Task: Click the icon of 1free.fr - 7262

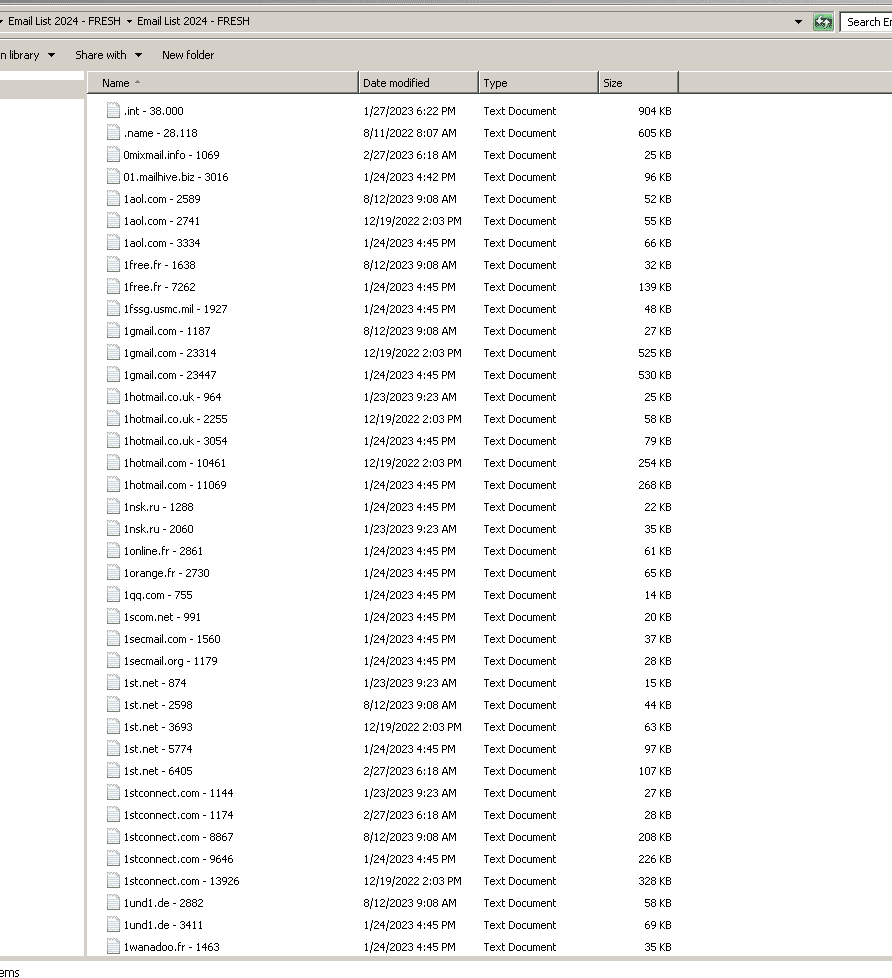Action: (113, 287)
